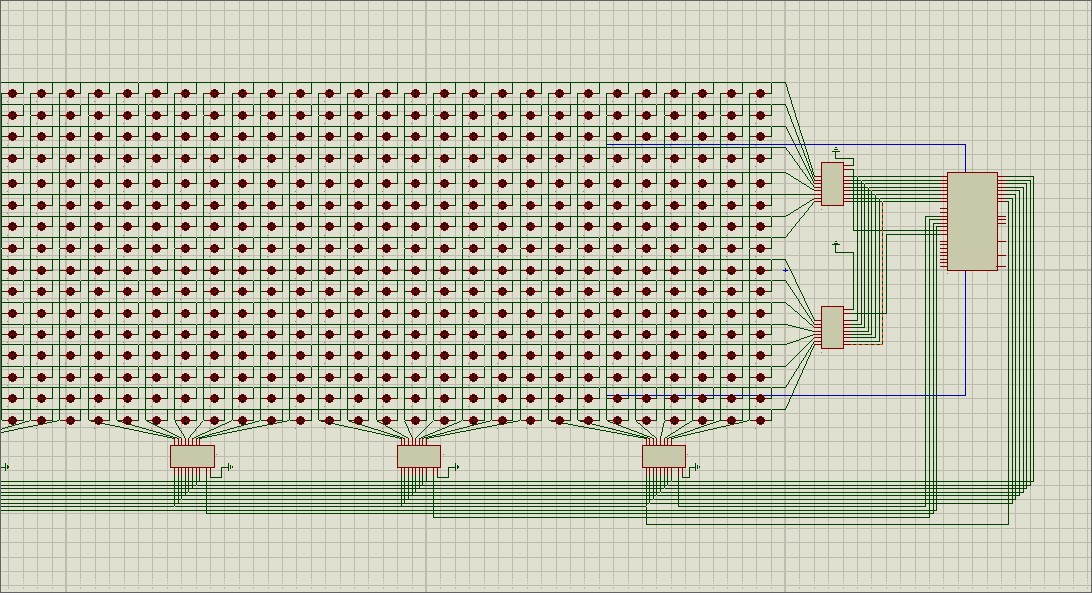Screen dimensions: 1092x593
Task: Select the lower row driver IC
Action: (x=832, y=327)
